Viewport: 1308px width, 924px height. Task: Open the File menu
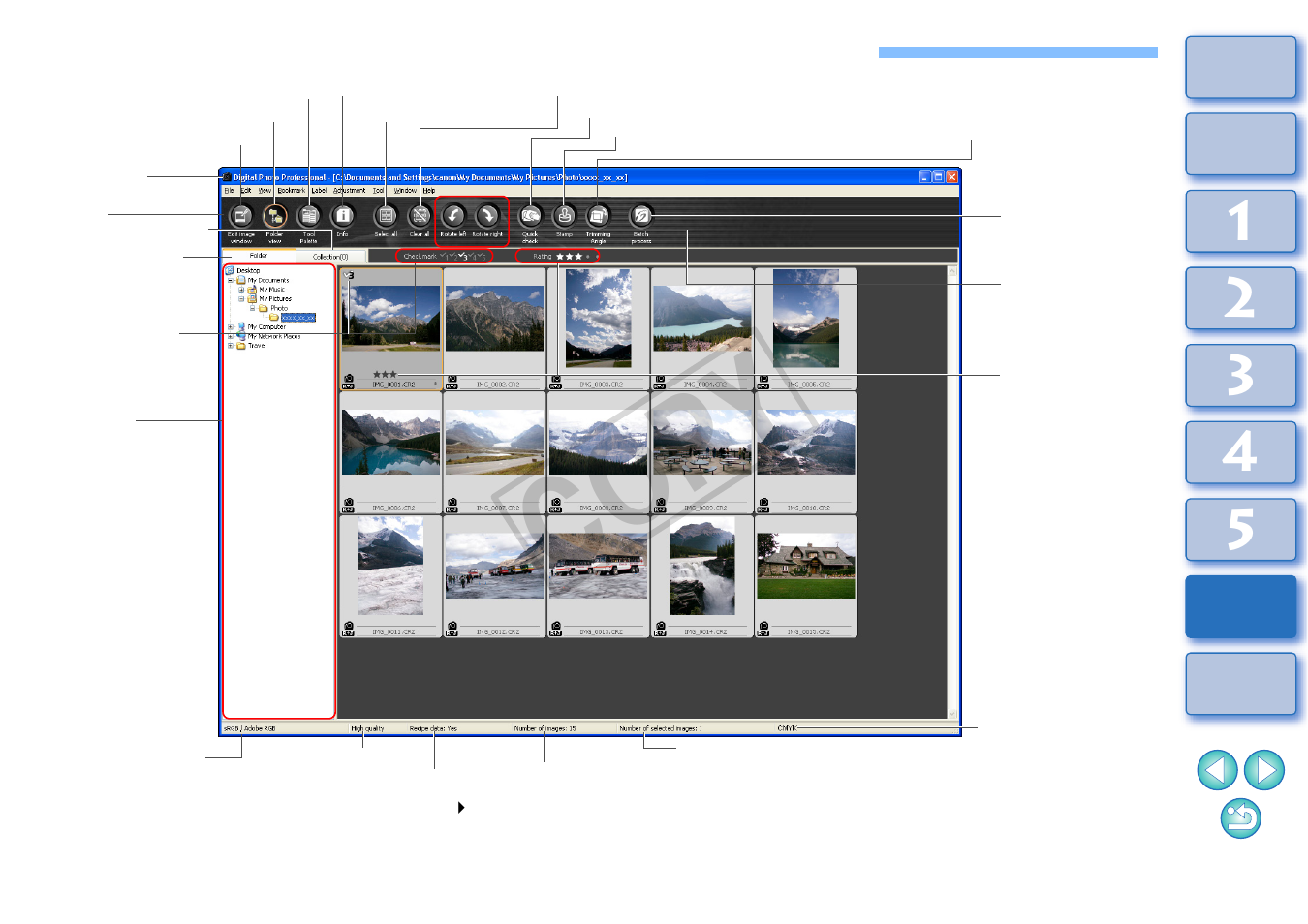coord(230,191)
